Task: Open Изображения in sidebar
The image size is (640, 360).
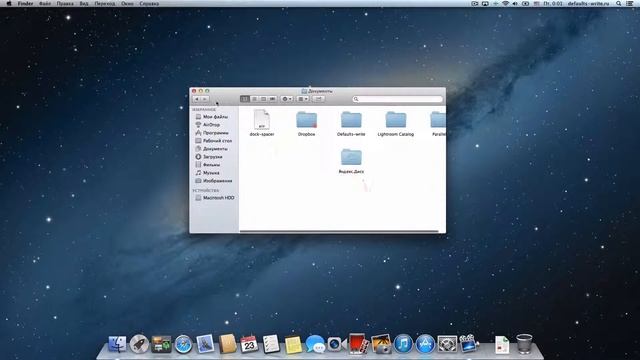Action: [214, 180]
